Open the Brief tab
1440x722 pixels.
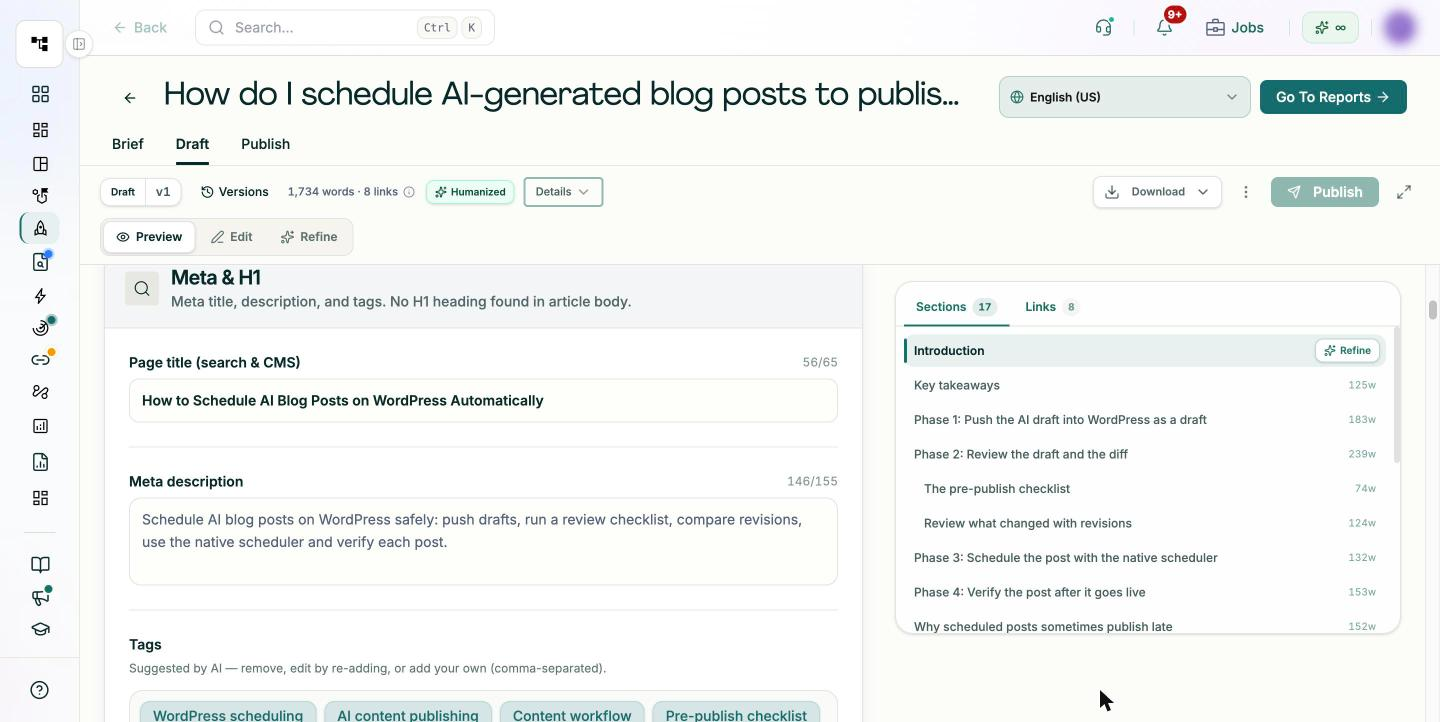(128, 144)
